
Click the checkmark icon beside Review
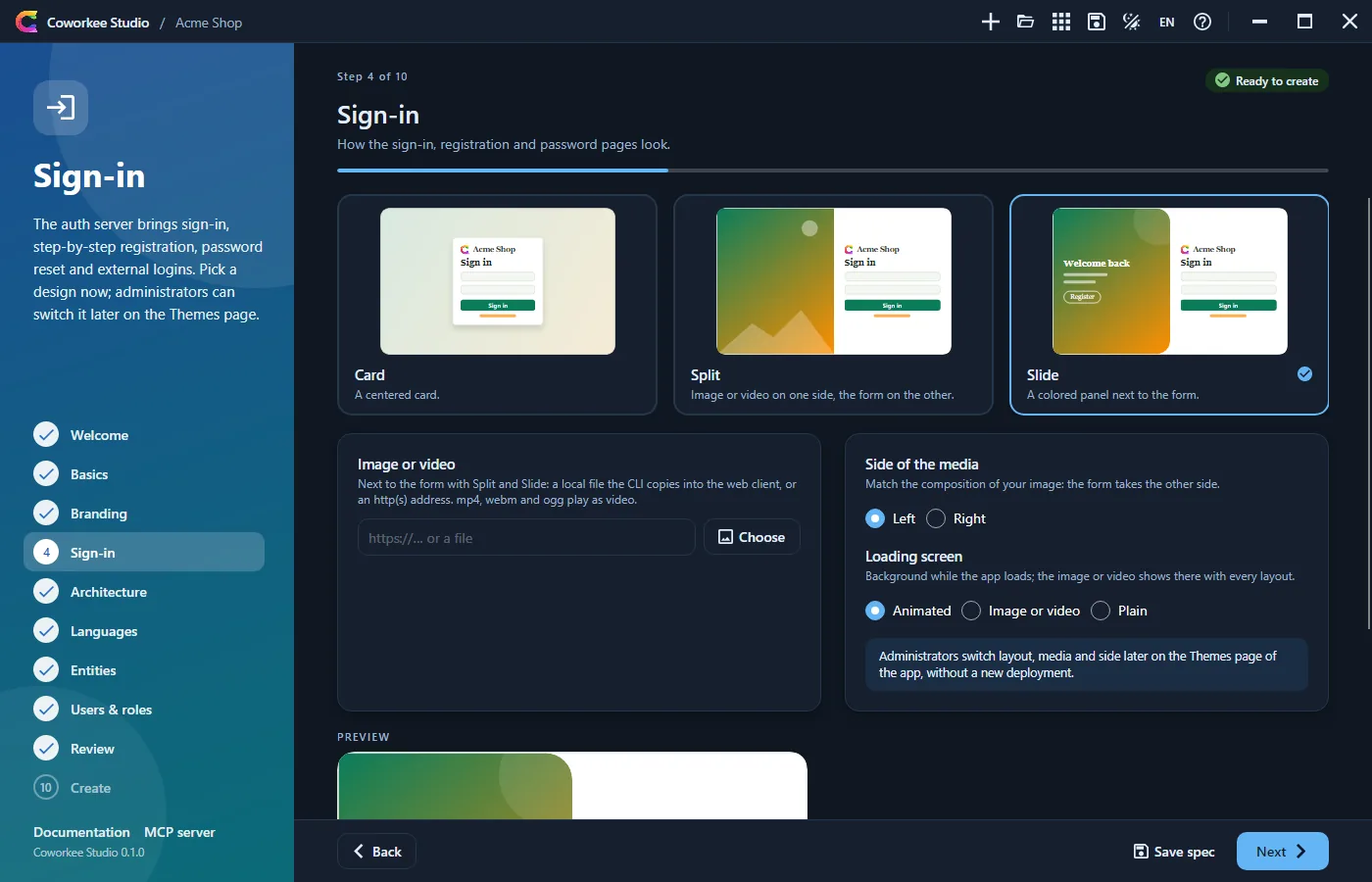point(46,748)
